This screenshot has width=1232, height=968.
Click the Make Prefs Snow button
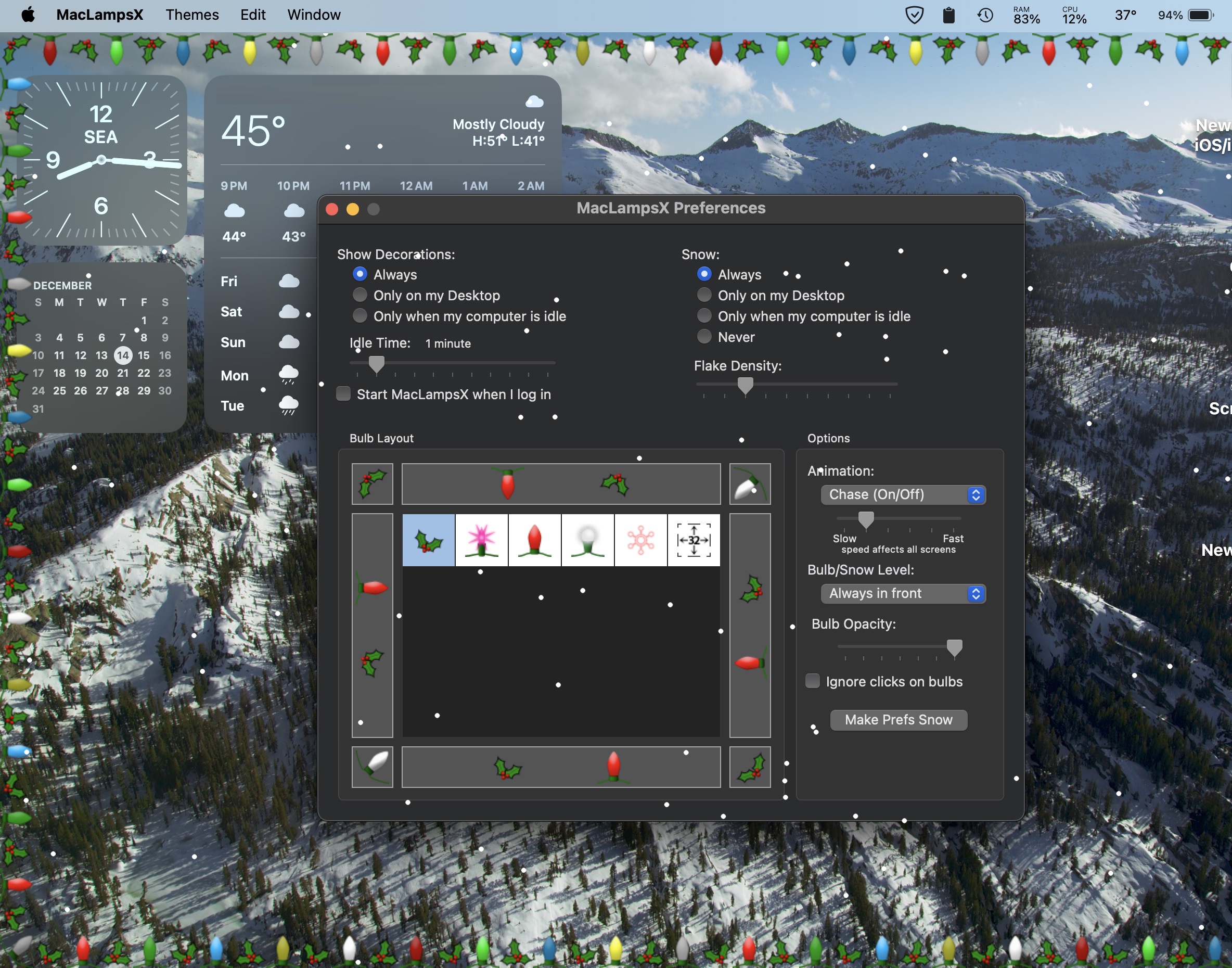click(x=899, y=720)
